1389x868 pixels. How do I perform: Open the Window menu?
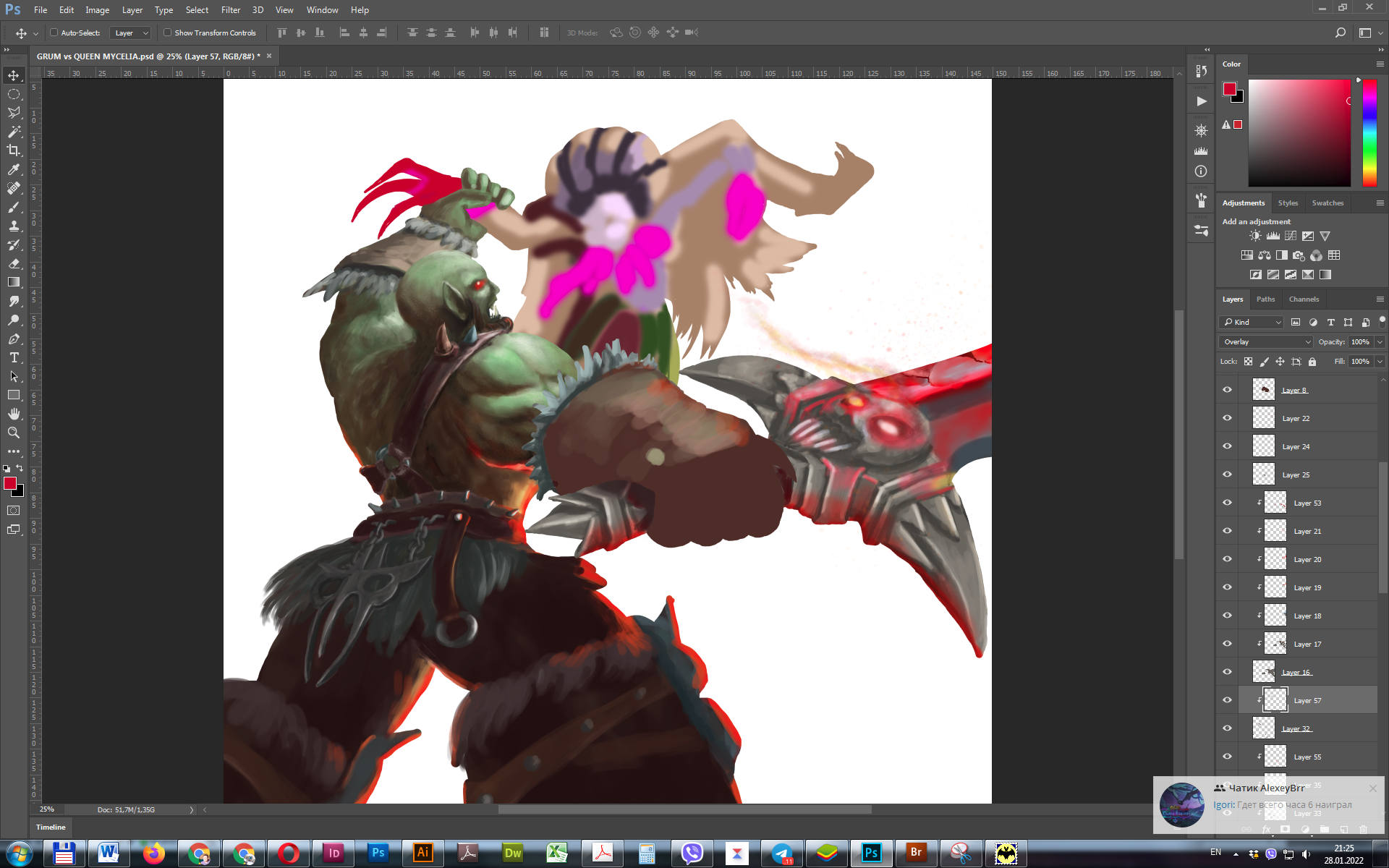pyautogui.click(x=322, y=10)
